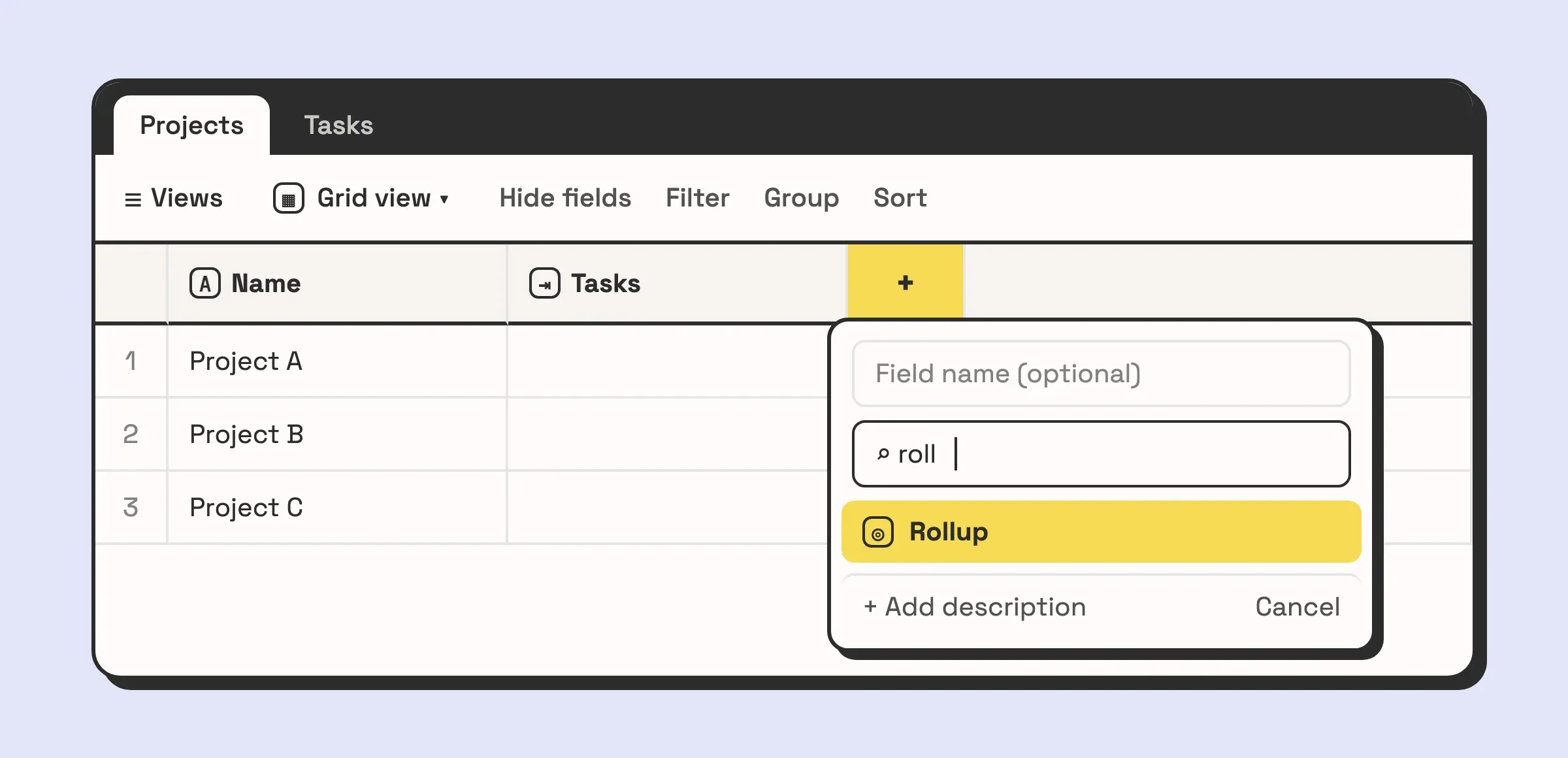Click the Add description link
The image size is (1568, 758).
pyautogui.click(x=975, y=607)
